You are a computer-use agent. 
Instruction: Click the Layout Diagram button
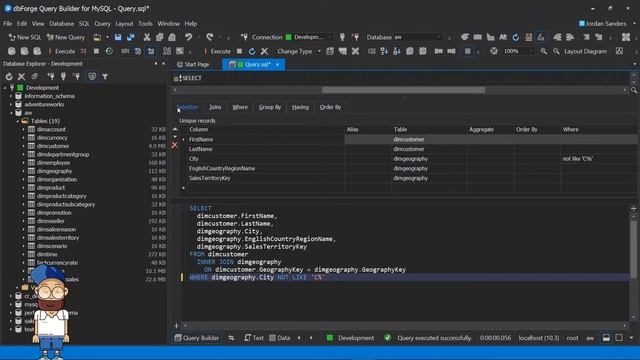[x=585, y=51]
